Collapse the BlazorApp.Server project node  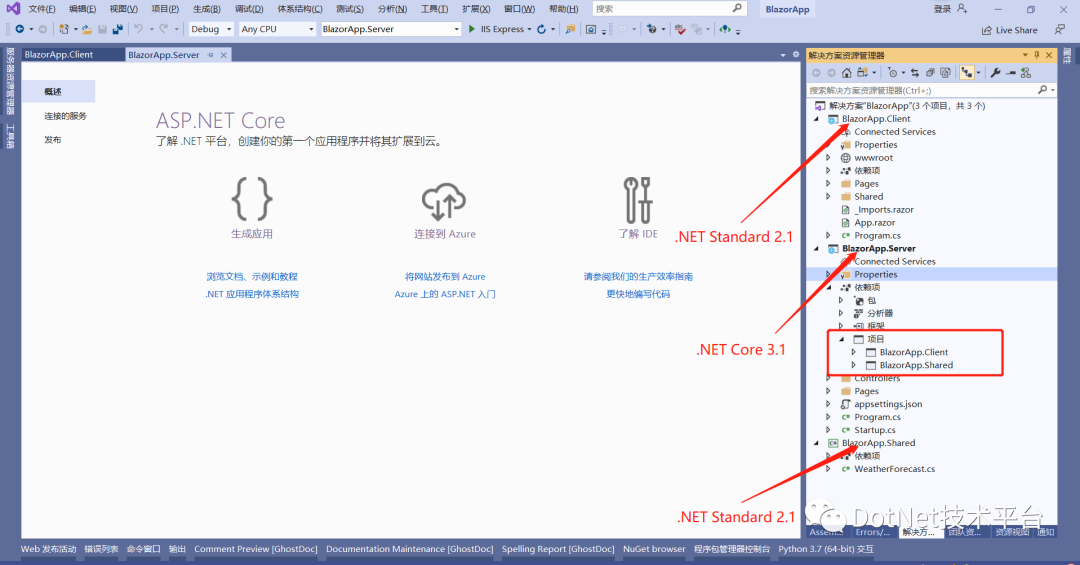click(817, 248)
